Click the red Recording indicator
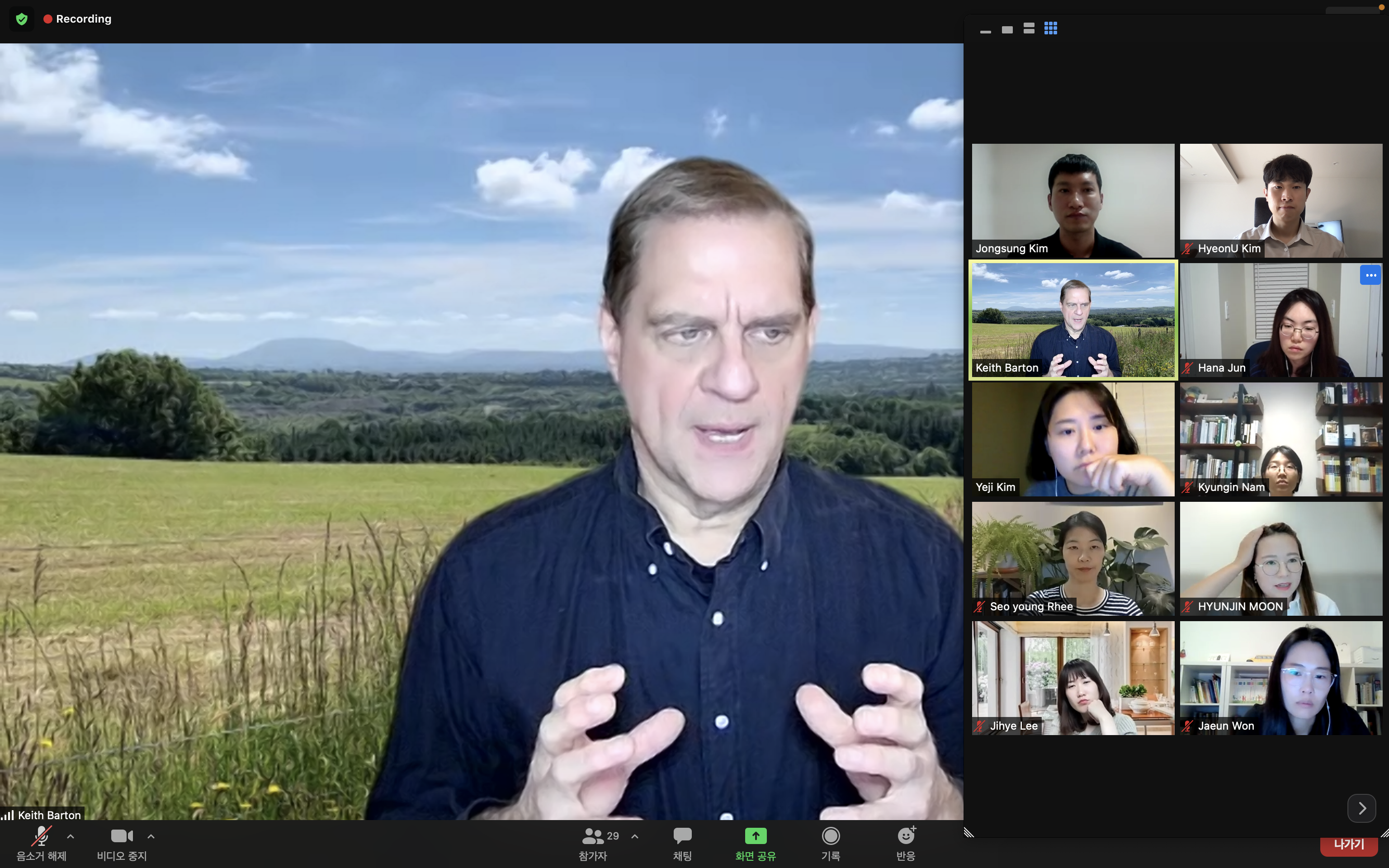 coord(77,19)
